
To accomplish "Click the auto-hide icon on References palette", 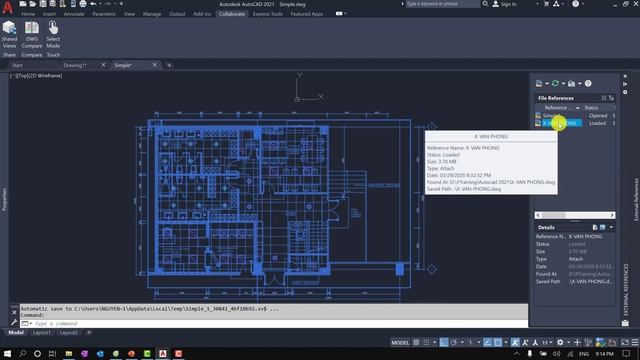I will 625,84.
